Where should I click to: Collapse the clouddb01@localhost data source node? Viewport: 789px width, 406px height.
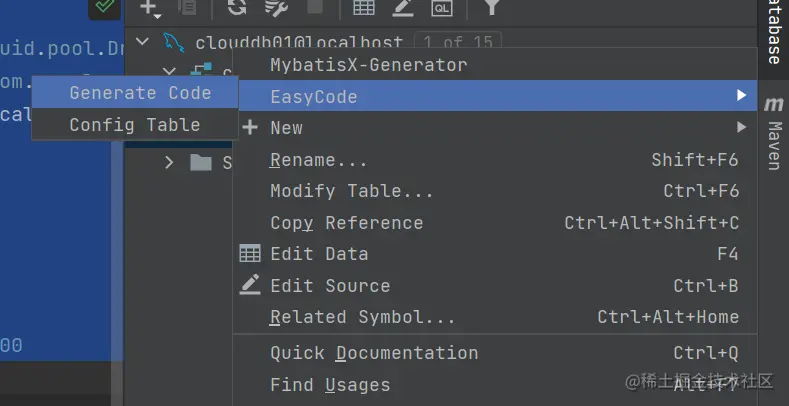[143, 41]
